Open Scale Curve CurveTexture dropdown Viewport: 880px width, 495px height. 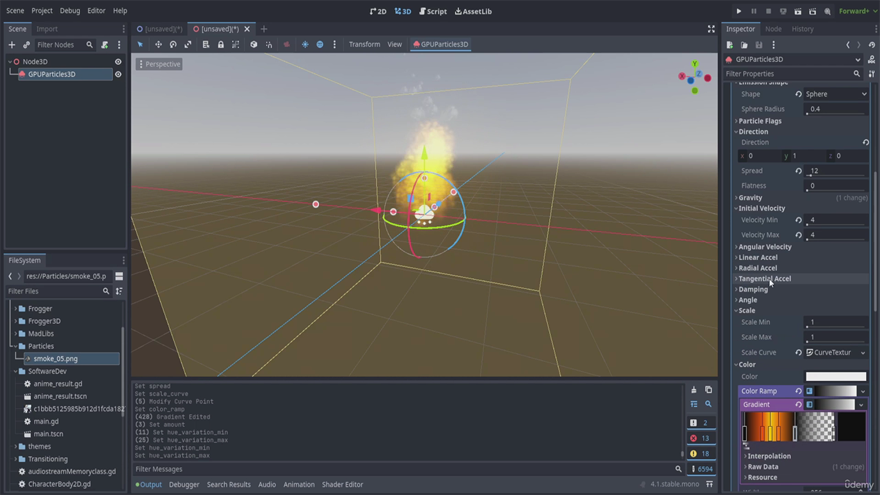pyautogui.click(x=836, y=352)
